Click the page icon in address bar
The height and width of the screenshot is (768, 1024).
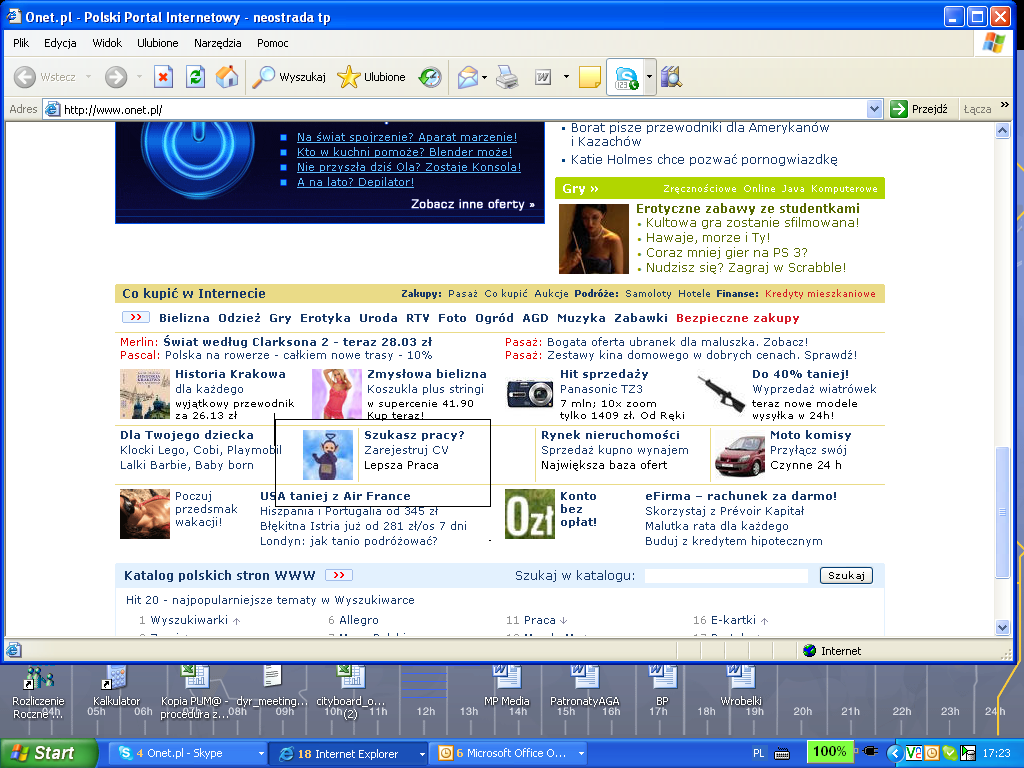(52, 109)
